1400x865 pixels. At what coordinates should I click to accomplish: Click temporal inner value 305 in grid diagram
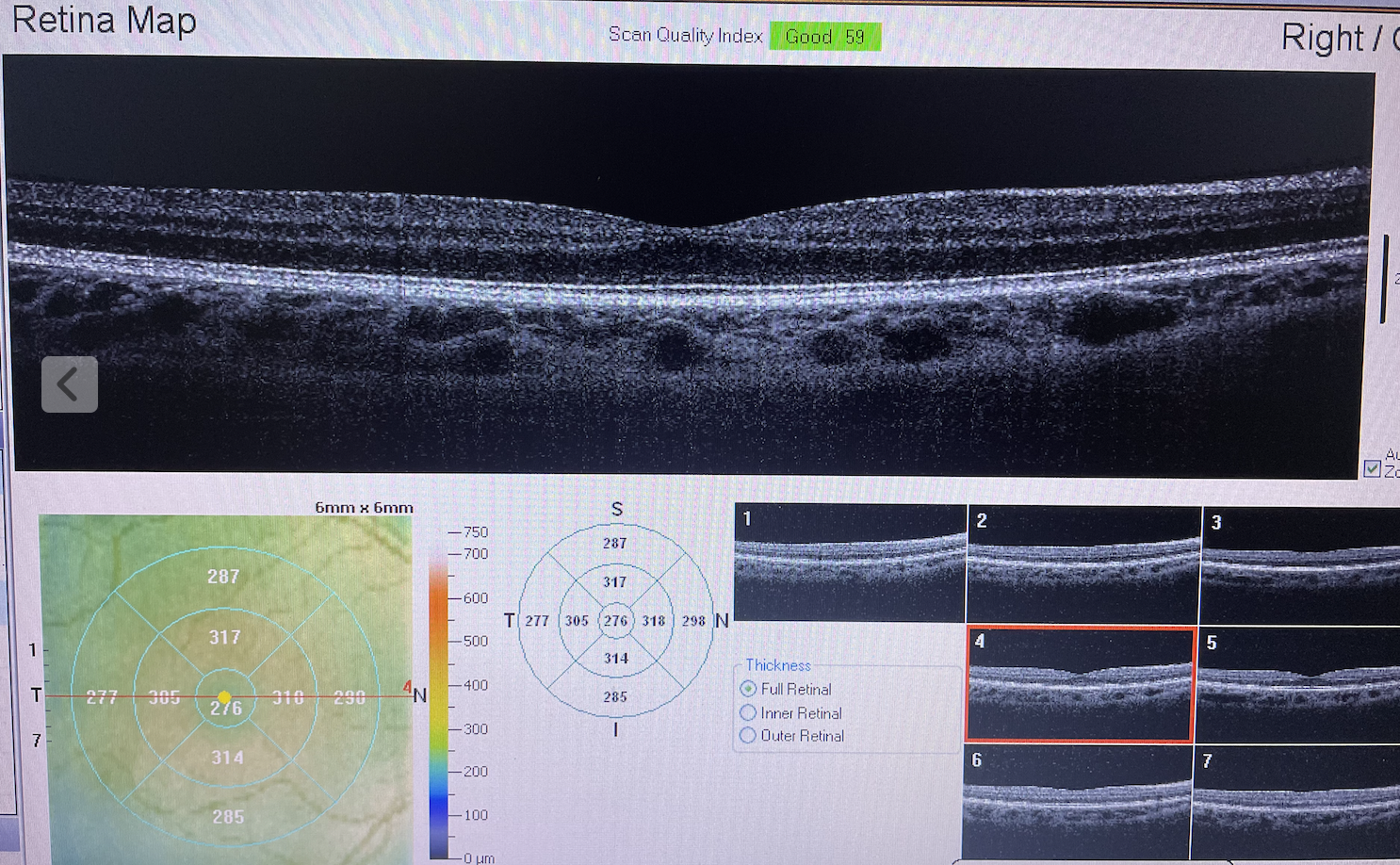pyautogui.click(x=577, y=621)
